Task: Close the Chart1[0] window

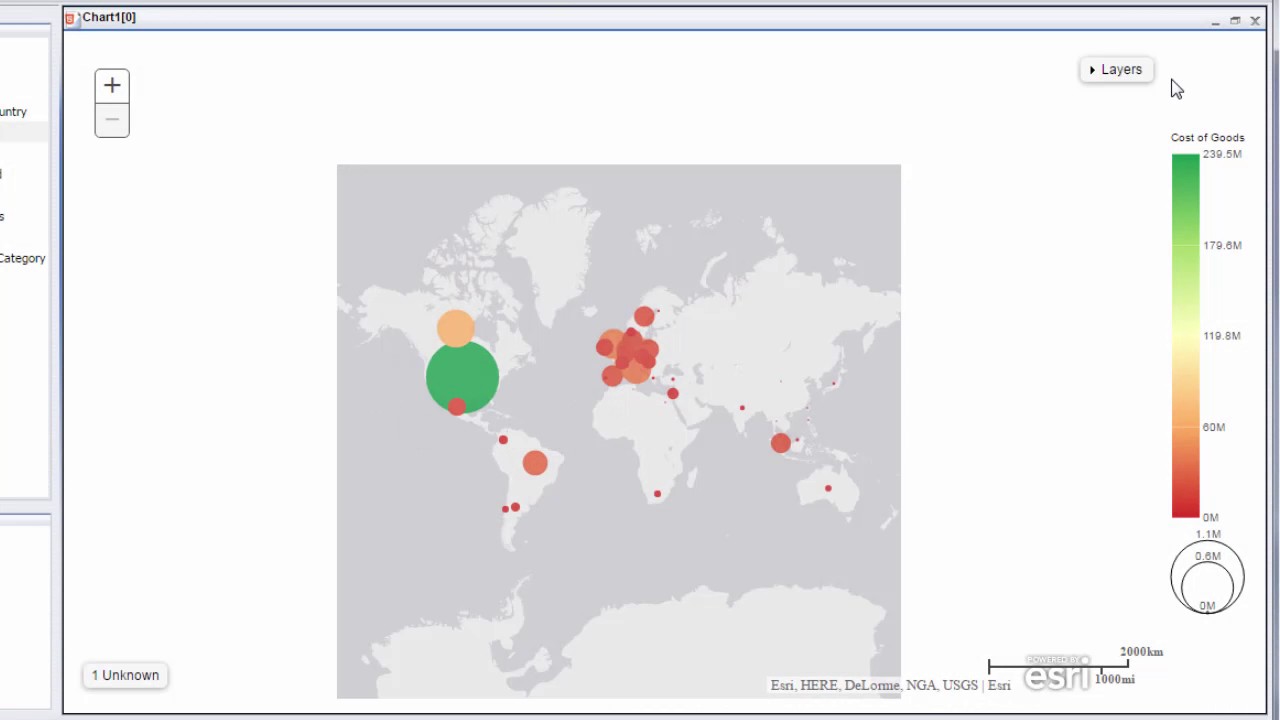Action: click(1255, 20)
